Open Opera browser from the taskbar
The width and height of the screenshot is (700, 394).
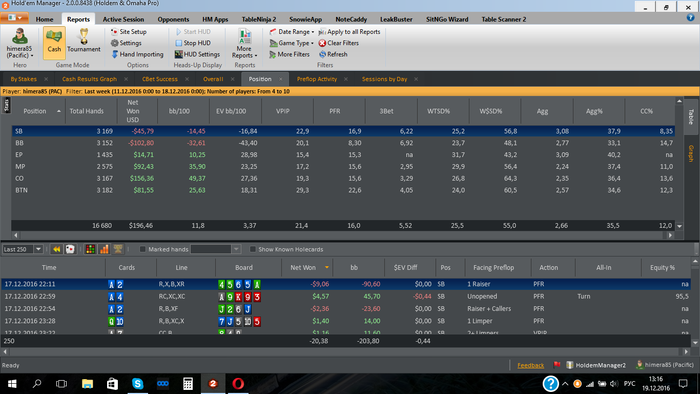pyautogui.click(x=238, y=383)
